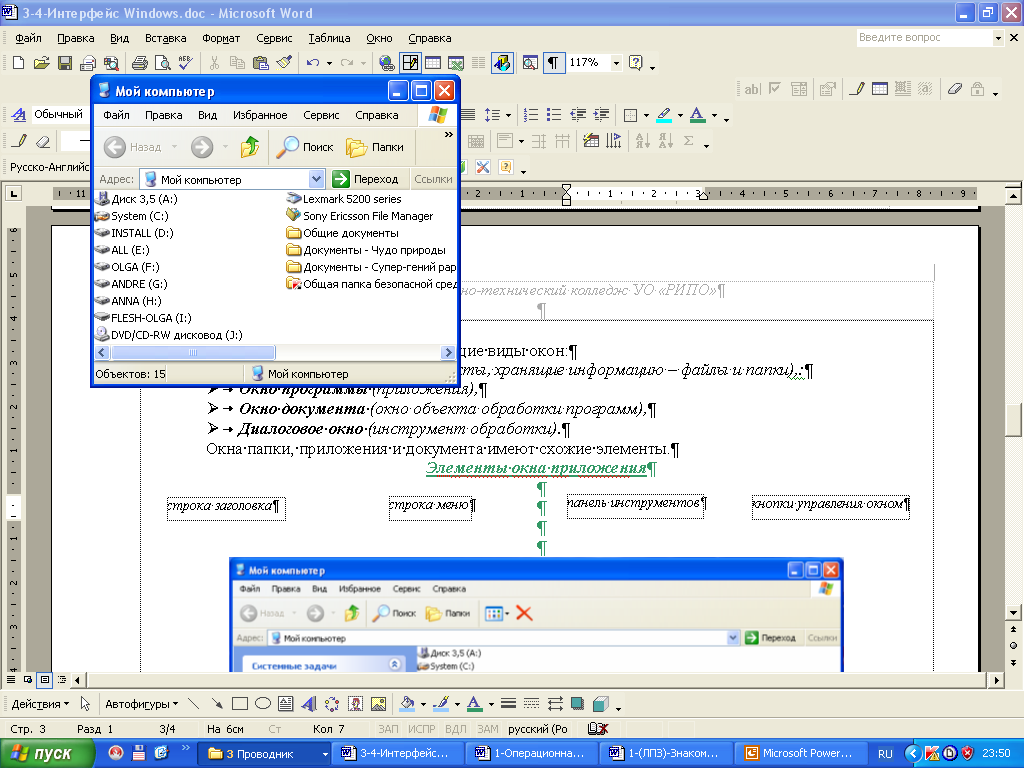Select the Format Painter brush icon

point(283,63)
